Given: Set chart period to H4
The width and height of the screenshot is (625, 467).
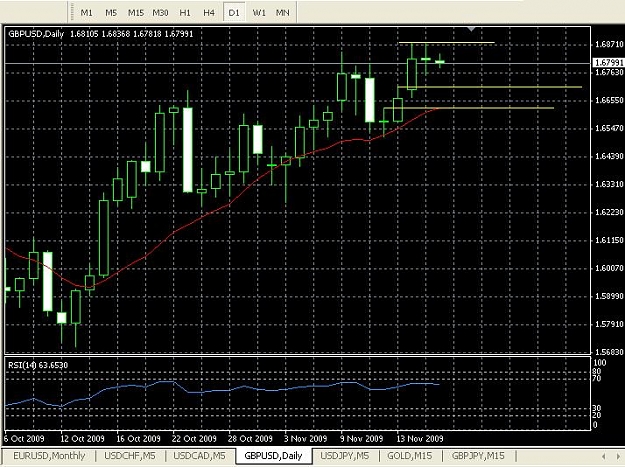Looking at the screenshot, I should (x=209, y=13).
